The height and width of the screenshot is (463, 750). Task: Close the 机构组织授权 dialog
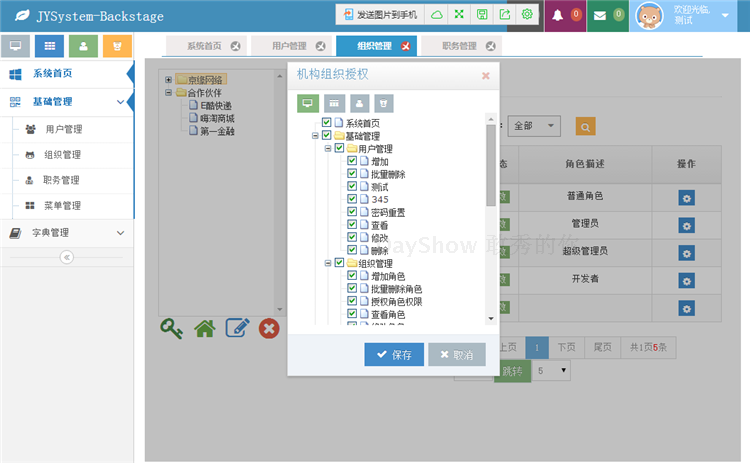[x=485, y=76]
